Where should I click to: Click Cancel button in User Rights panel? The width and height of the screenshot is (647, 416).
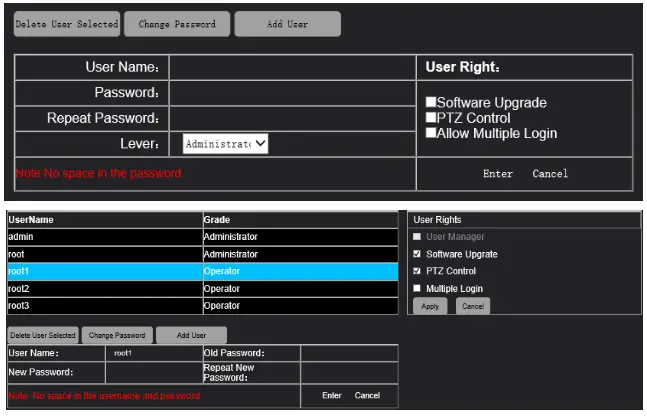(473, 306)
